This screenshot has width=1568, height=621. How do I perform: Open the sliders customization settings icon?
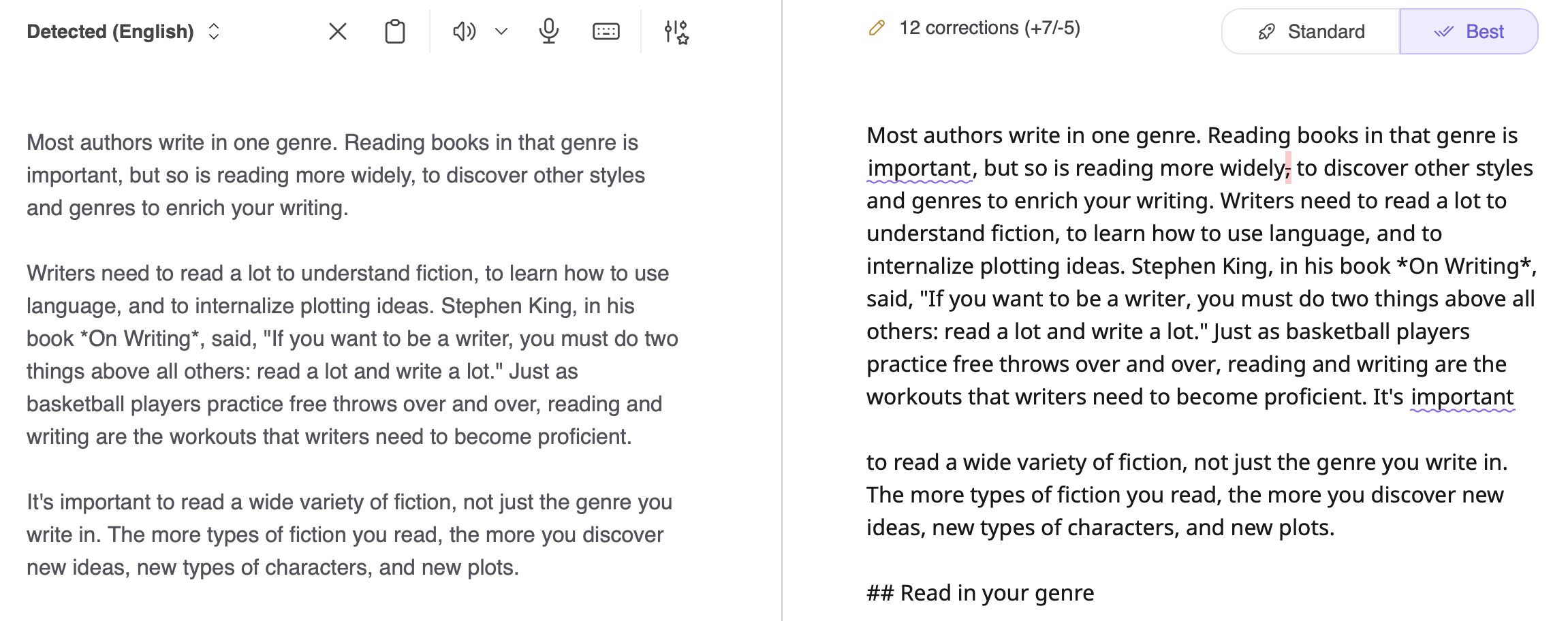pyautogui.click(x=676, y=31)
